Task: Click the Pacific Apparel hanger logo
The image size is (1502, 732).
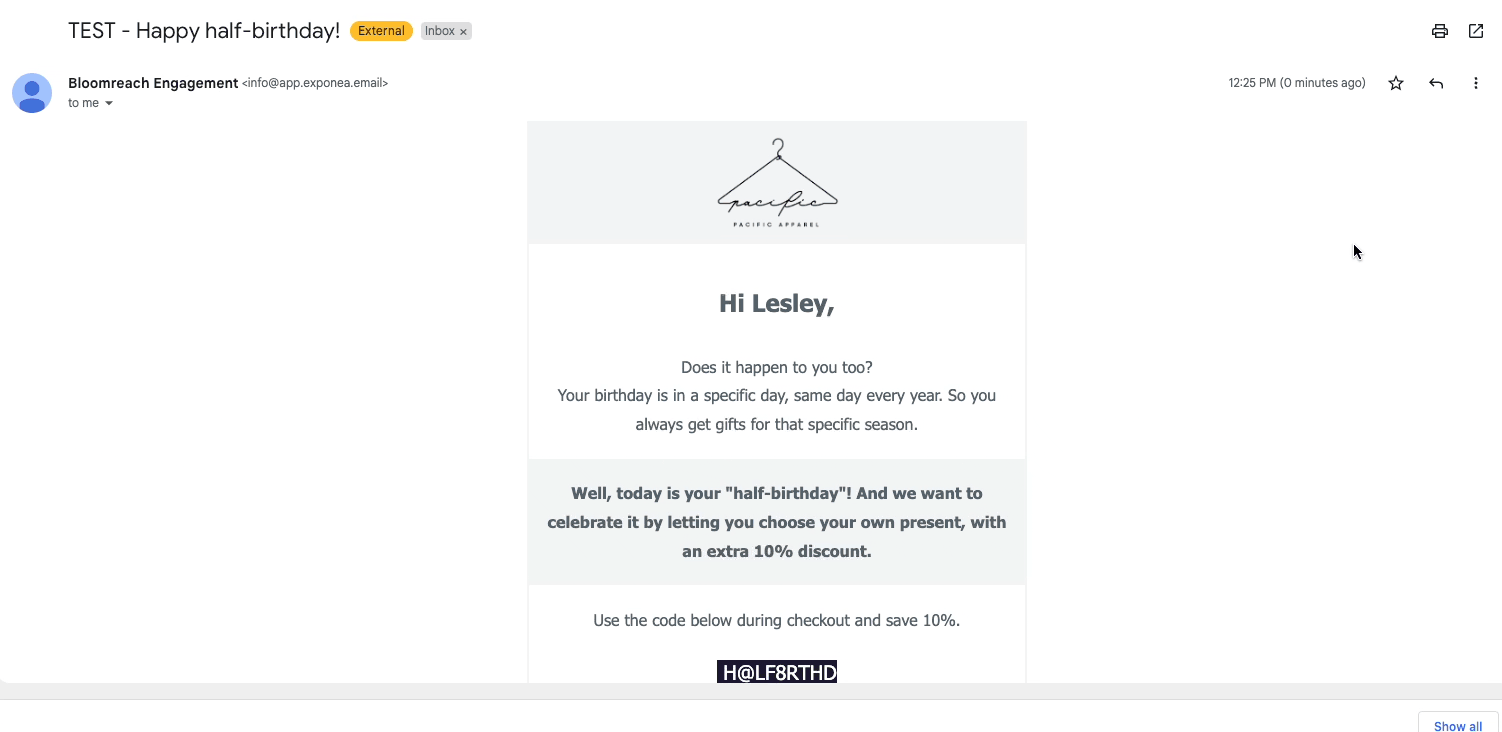Action: click(777, 183)
